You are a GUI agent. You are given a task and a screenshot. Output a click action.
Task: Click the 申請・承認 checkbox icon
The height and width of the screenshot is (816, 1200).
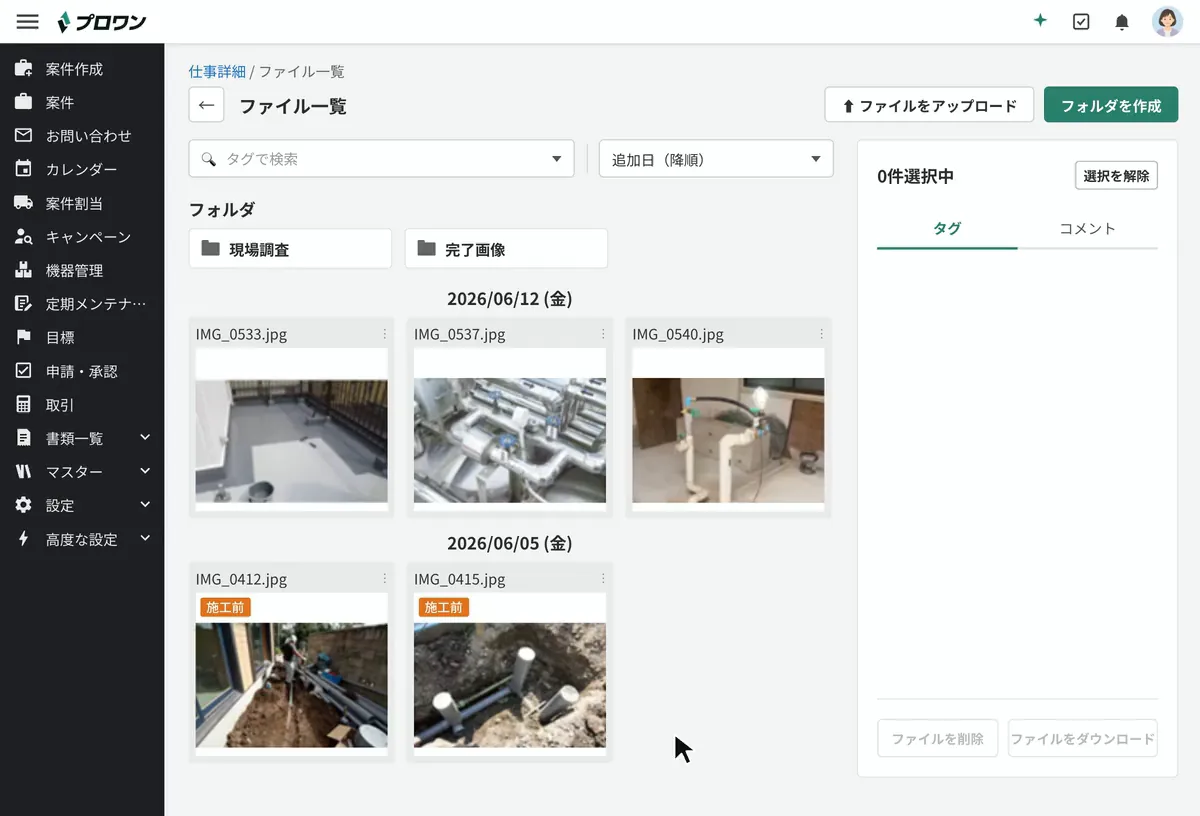pos(23,371)
